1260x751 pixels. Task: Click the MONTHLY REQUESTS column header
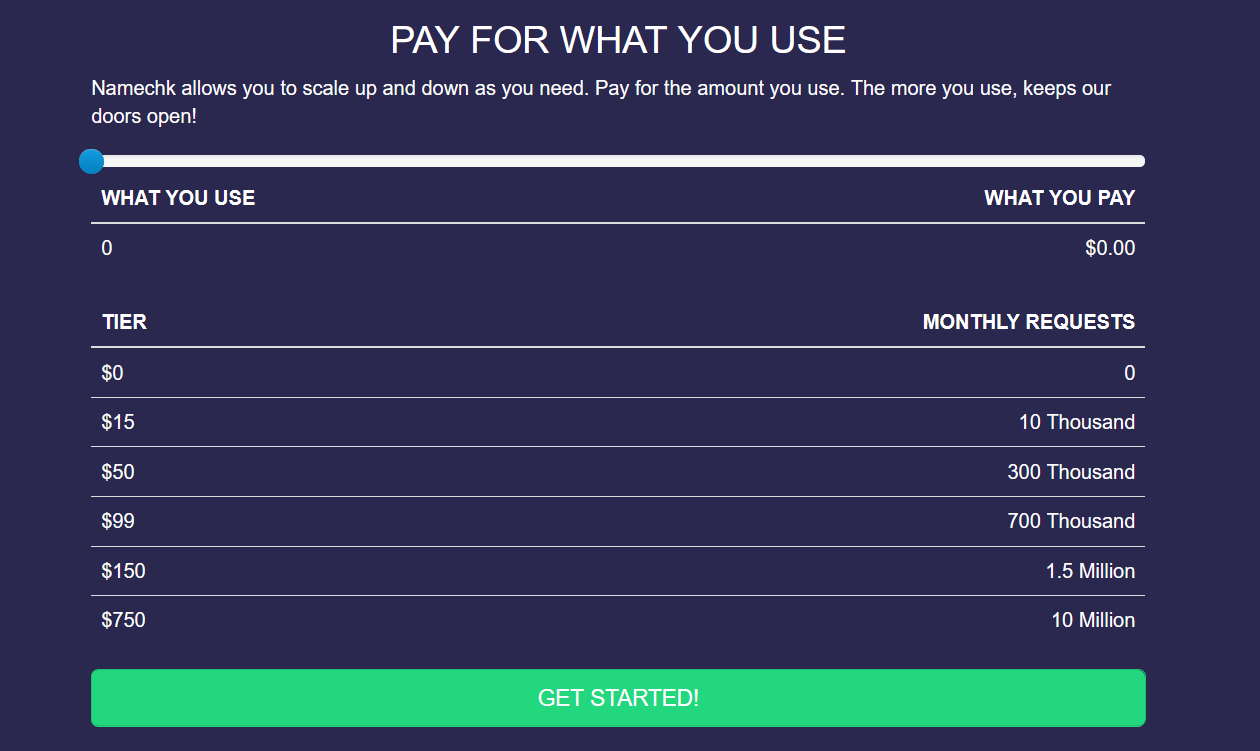point(1028,322)
